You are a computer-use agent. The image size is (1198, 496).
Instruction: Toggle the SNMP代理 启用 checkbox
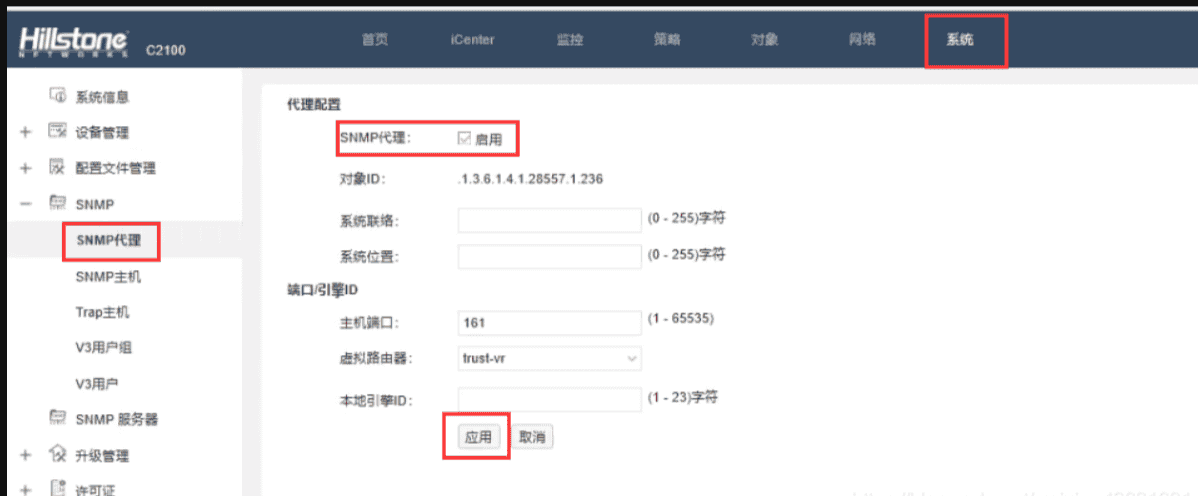point(464,138)
